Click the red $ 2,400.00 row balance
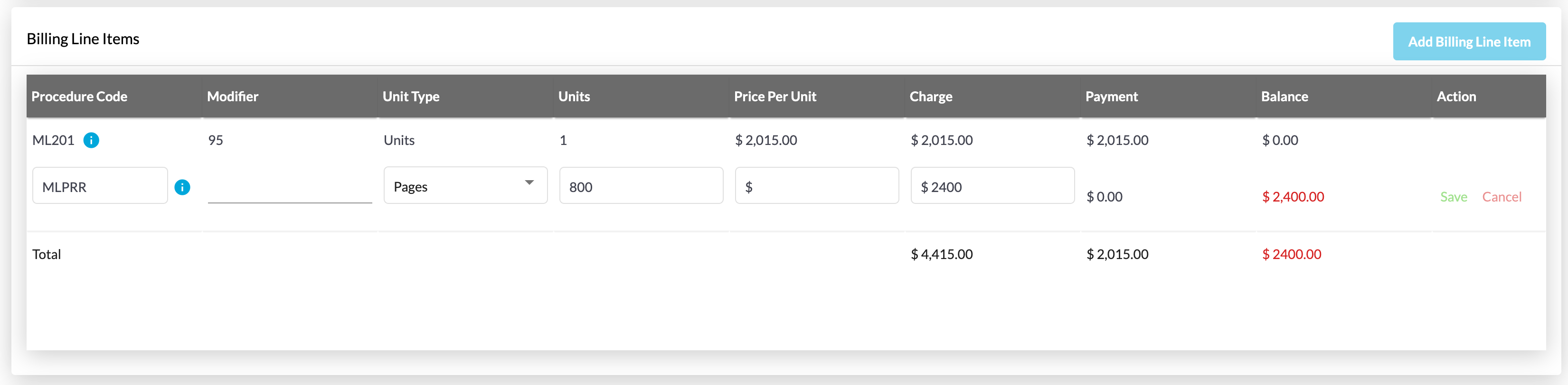 point(1293,197)
